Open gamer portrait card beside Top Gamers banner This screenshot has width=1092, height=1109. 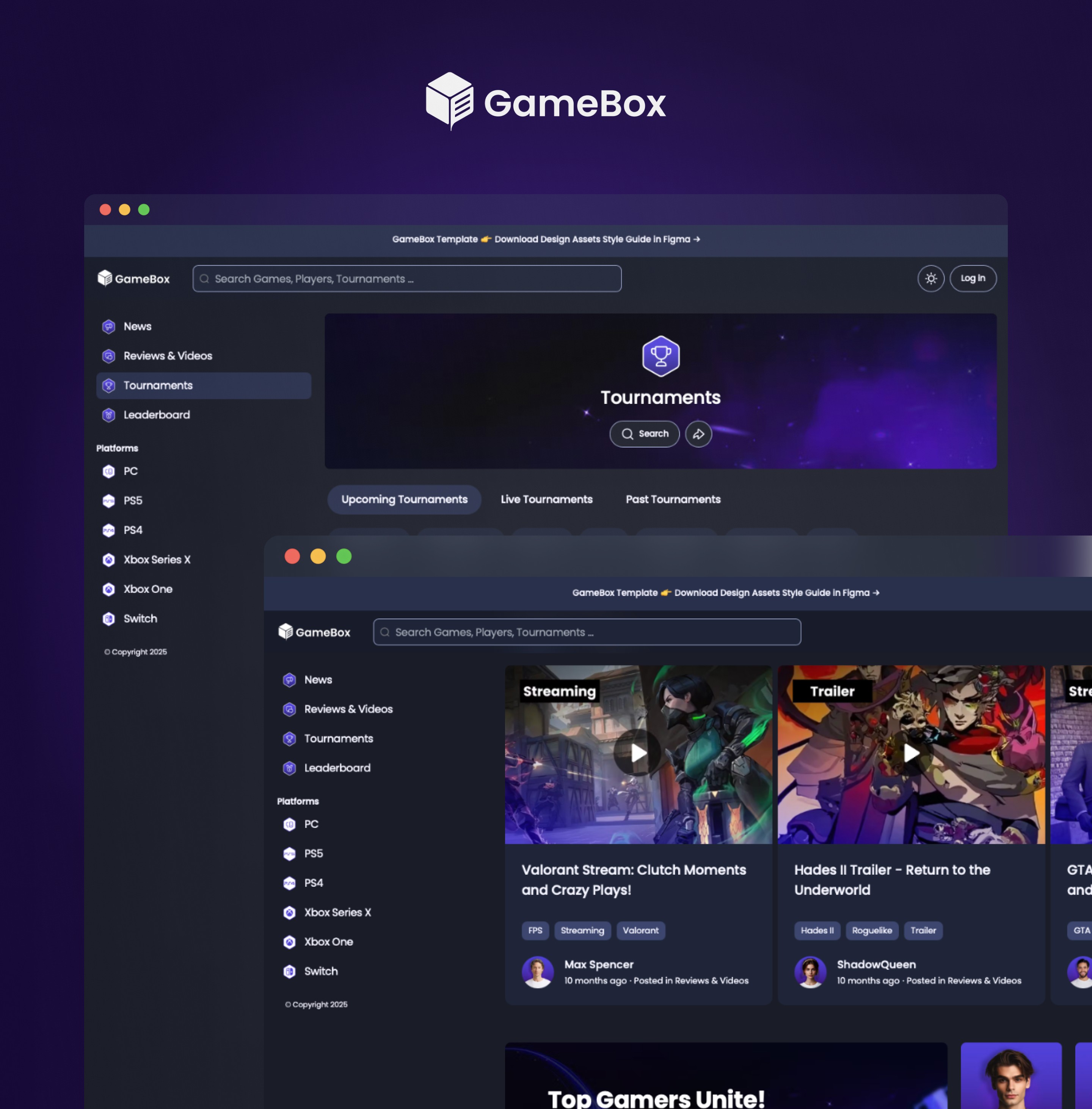(x=1010, y=1076)
